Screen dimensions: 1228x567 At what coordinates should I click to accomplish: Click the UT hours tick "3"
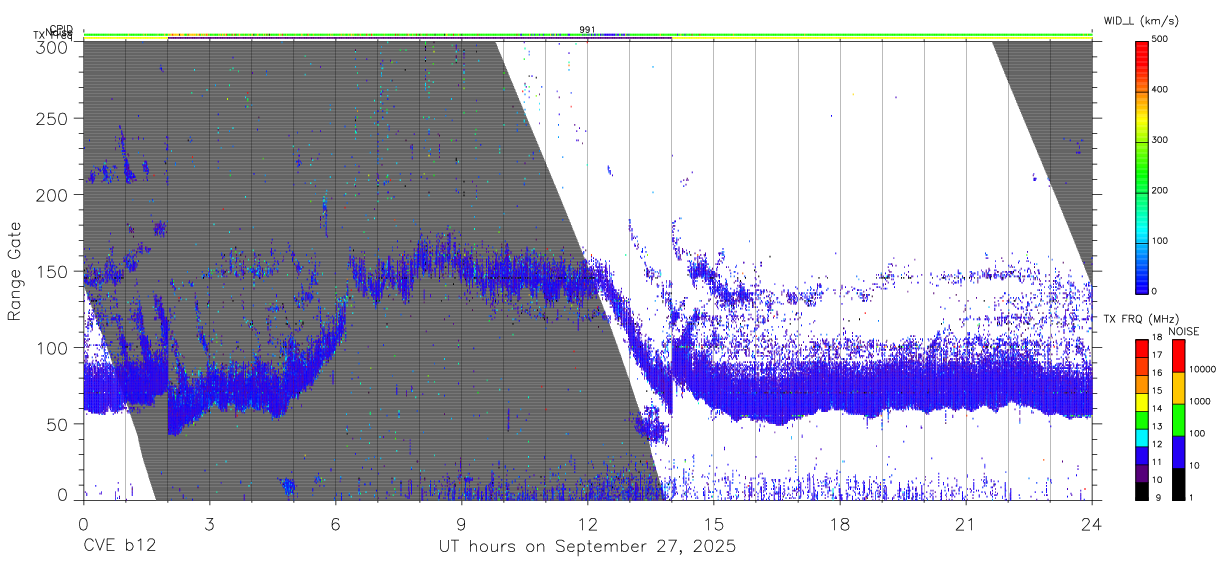point(209,524)
